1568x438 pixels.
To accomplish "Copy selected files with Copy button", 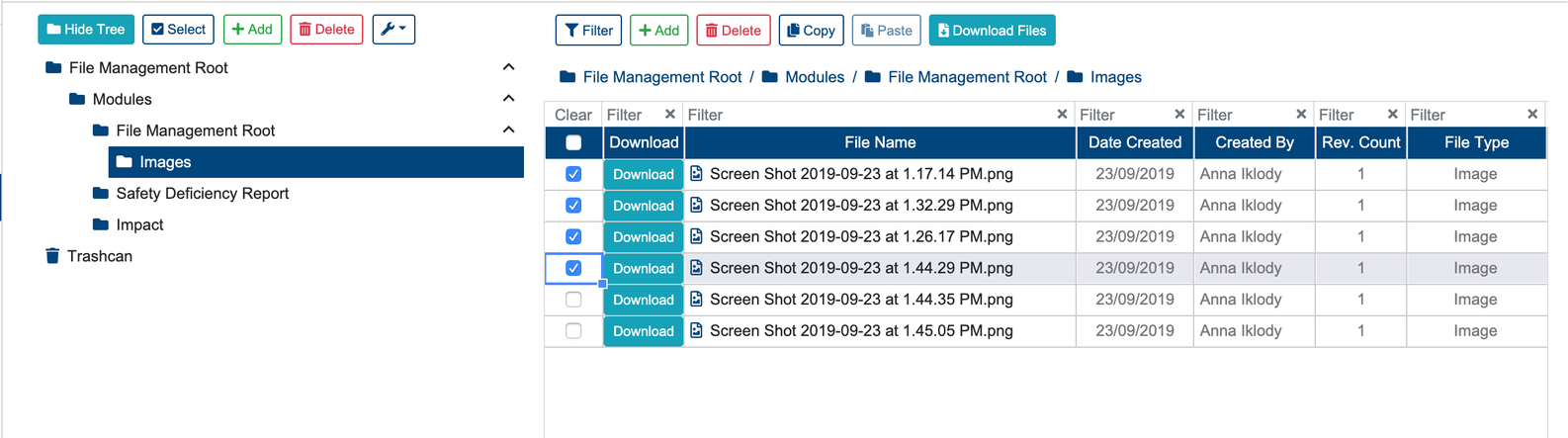I will [812, 31].
